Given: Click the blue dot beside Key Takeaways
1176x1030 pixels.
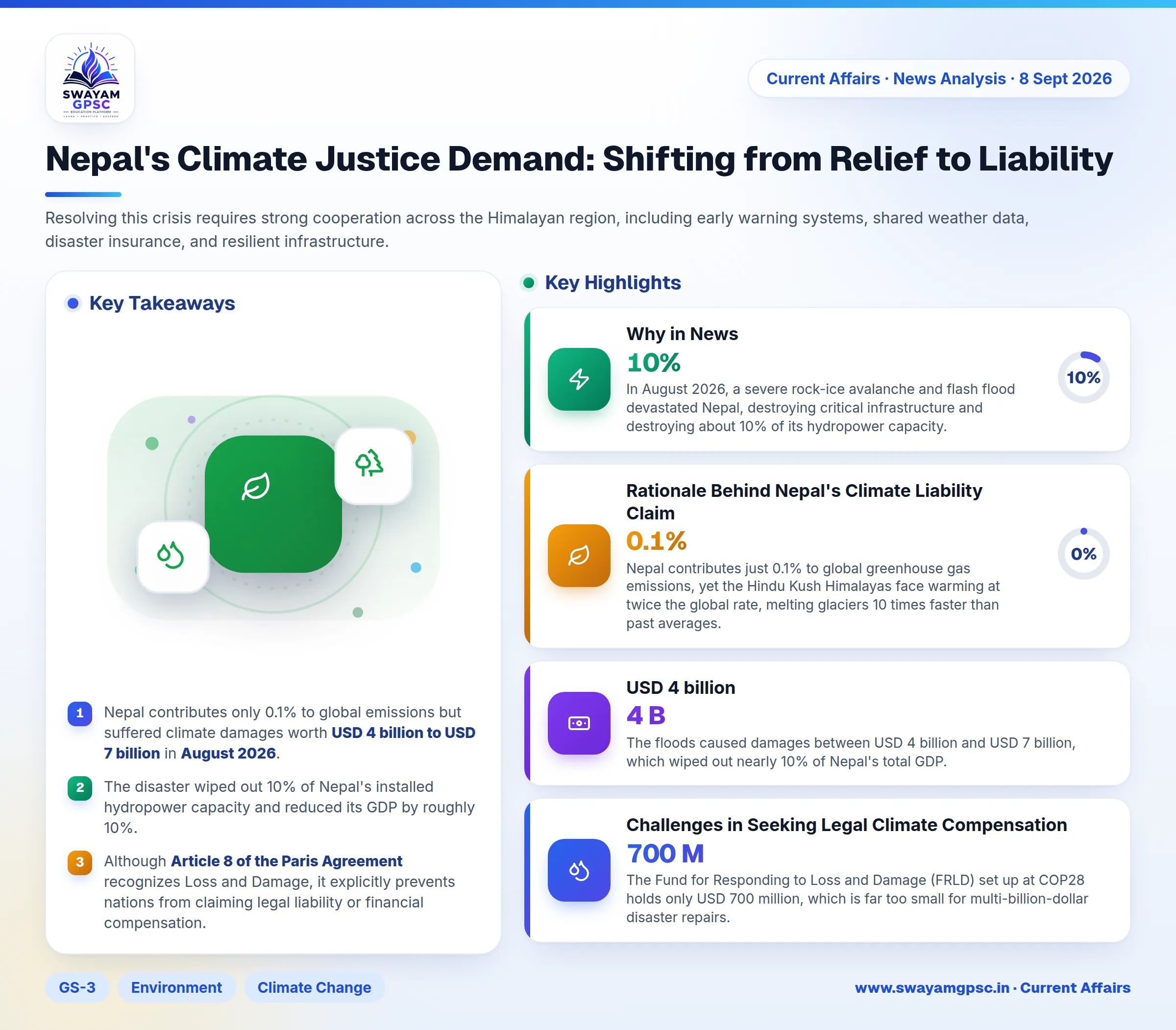Looking at the screenshot, I should click(x=73, y=303).
